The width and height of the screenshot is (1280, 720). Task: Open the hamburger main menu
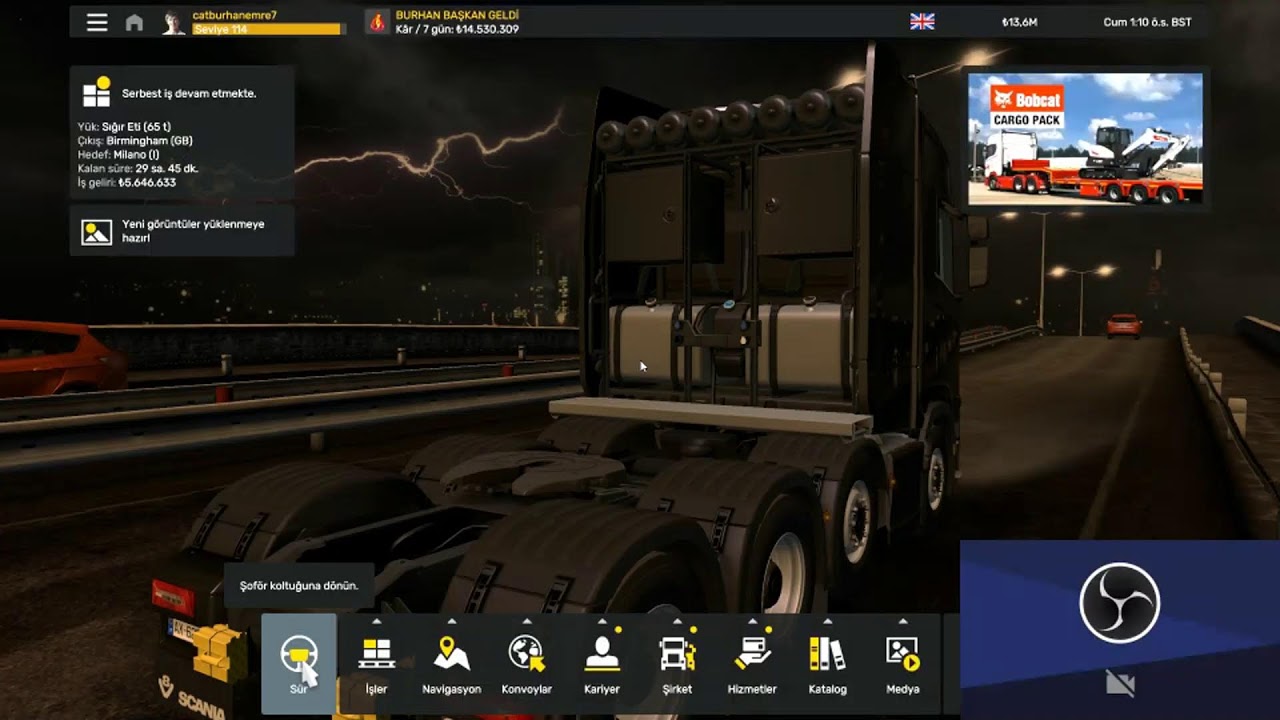pyautogui.click(x=97, y=22)
